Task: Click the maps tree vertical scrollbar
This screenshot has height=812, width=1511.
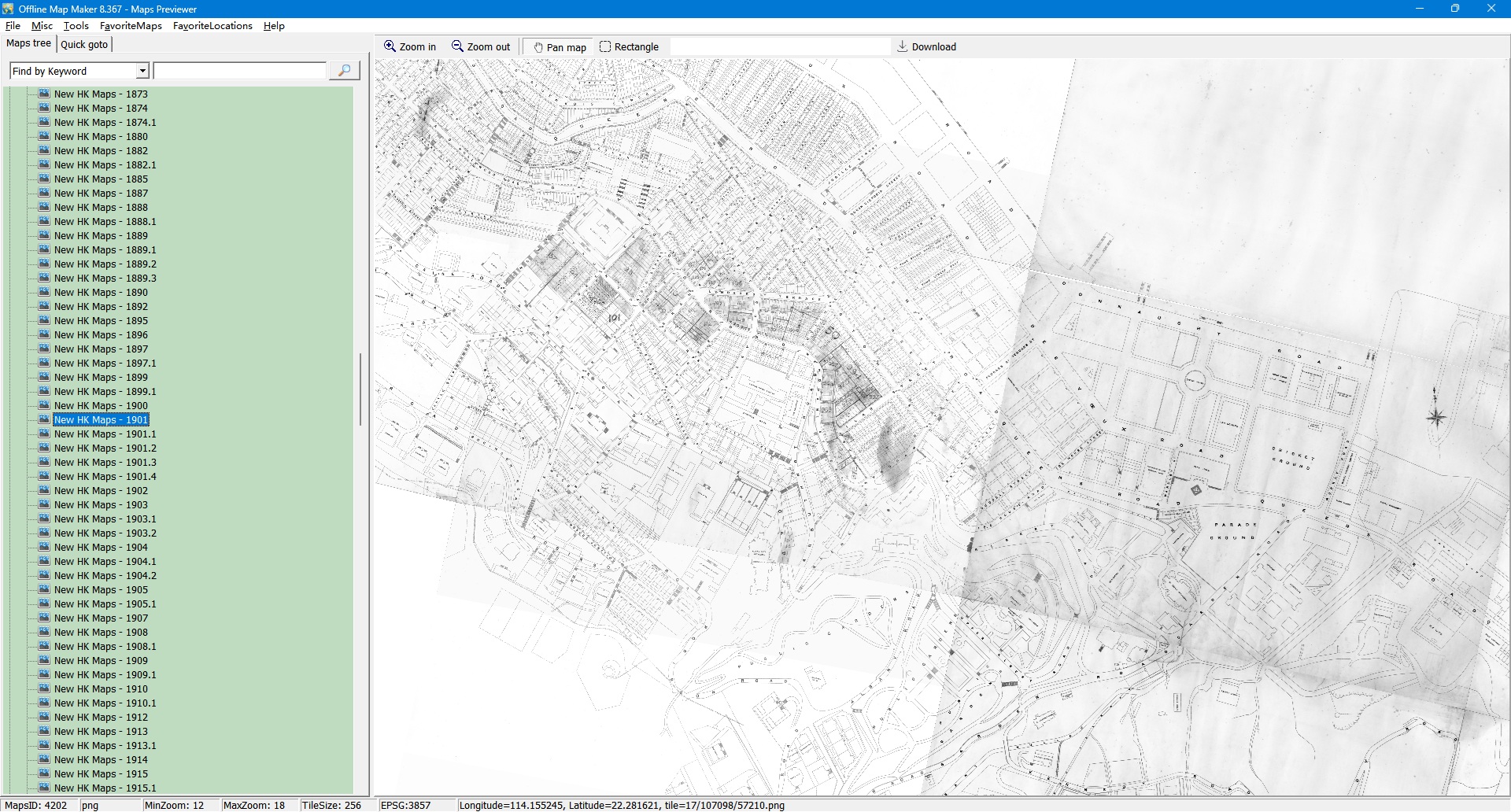Action: pos(360,389)
